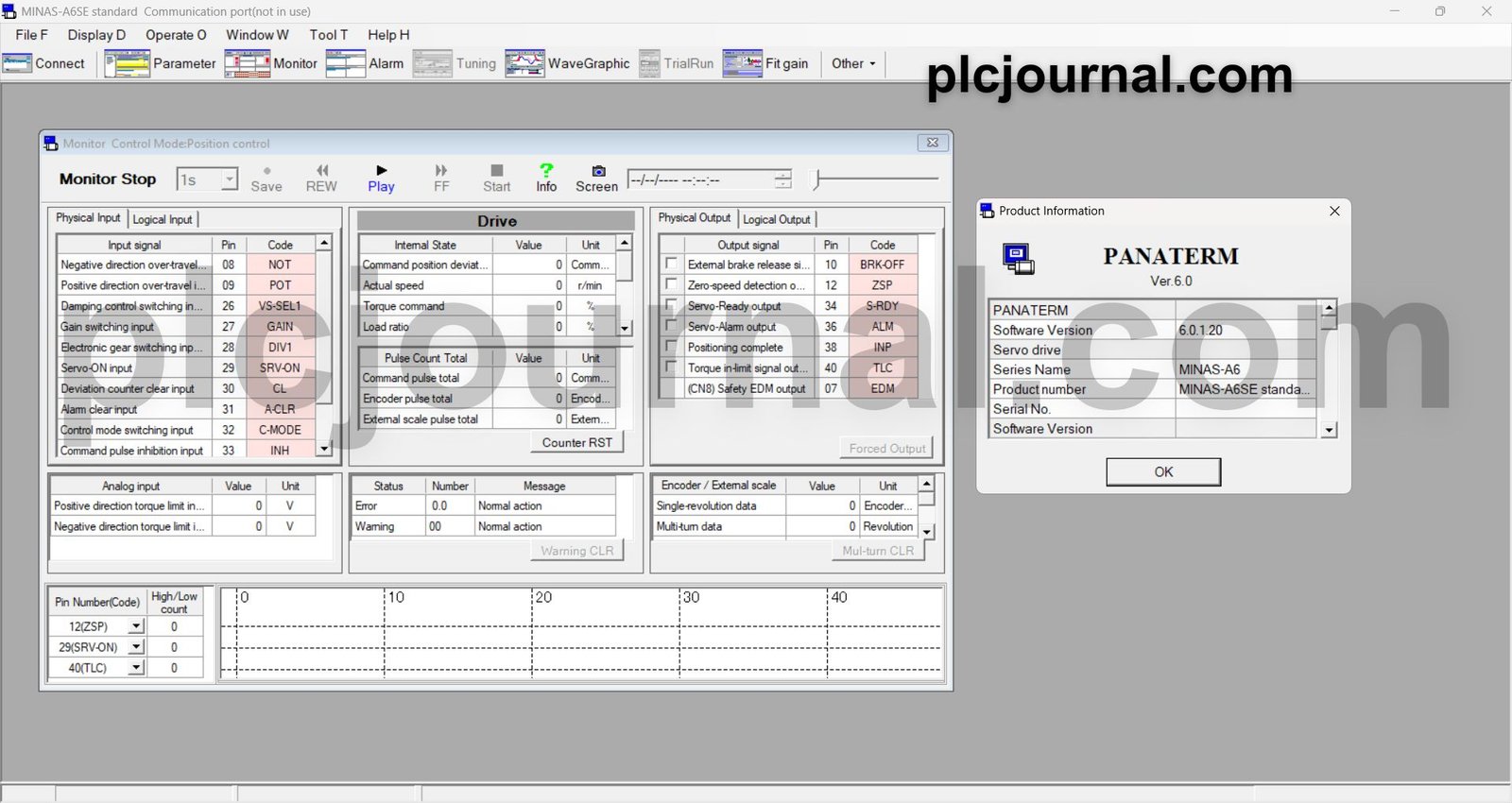Select the Single-revolution data row
The image size is (1512, 803).
[x=785, y=505]
